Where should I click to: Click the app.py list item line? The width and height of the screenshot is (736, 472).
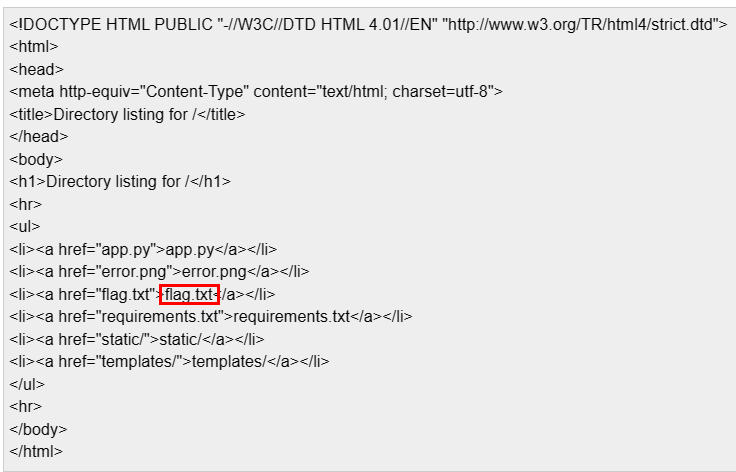click(x=143, y=250)
